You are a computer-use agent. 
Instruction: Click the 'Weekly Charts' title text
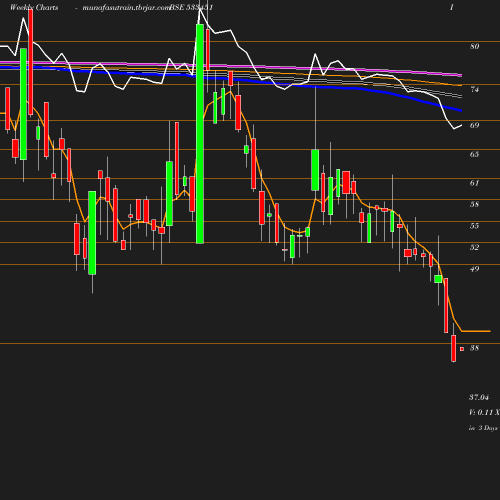34,8
